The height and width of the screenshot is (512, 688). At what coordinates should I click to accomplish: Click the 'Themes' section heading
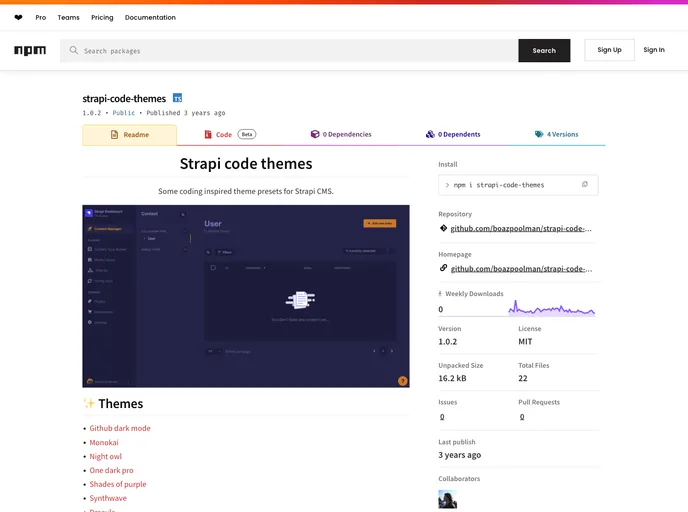(121, 404)
